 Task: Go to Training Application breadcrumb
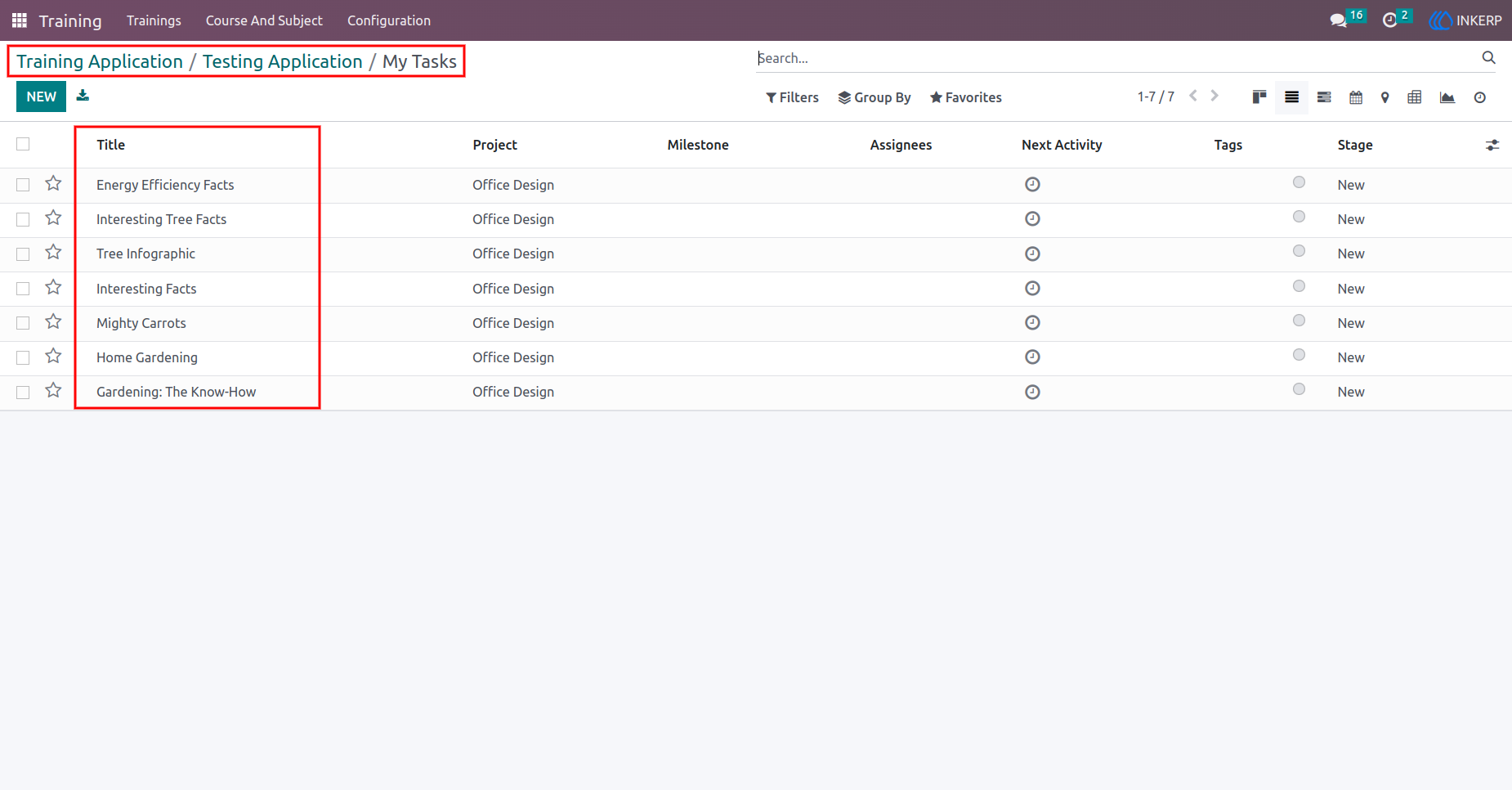pos(100,61)
